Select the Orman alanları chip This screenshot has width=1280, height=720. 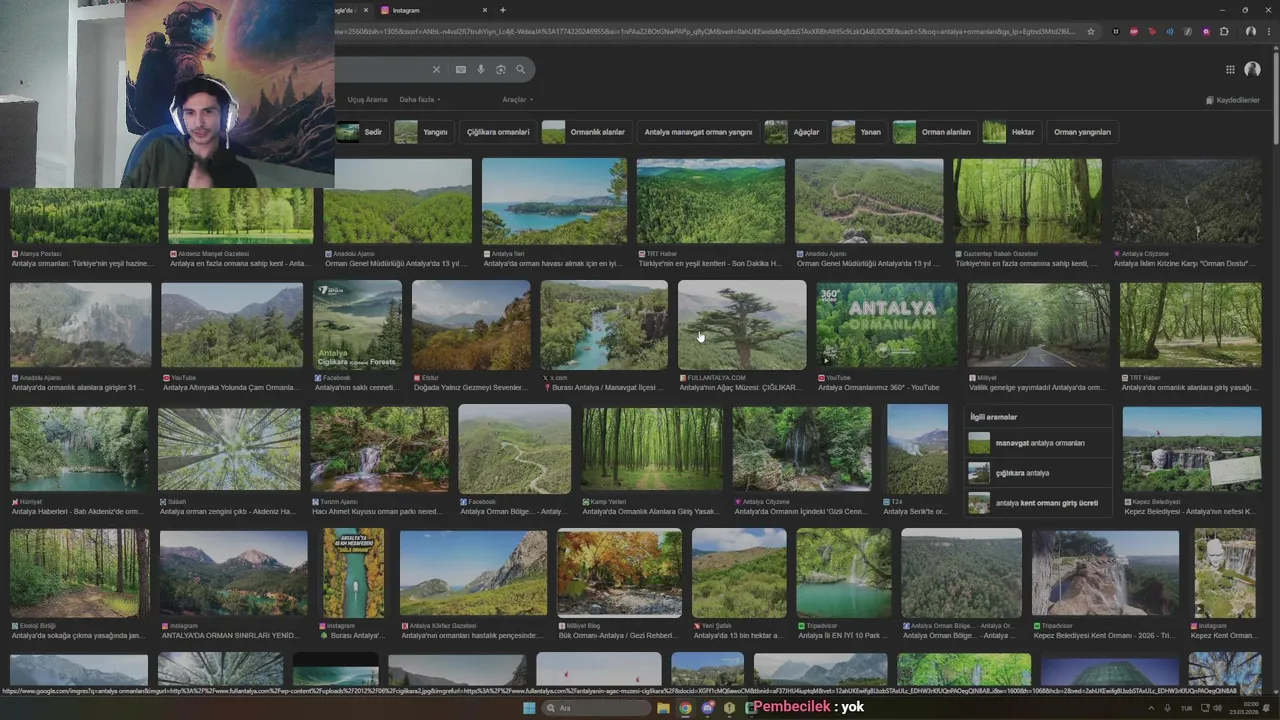[x=933, y=132]
